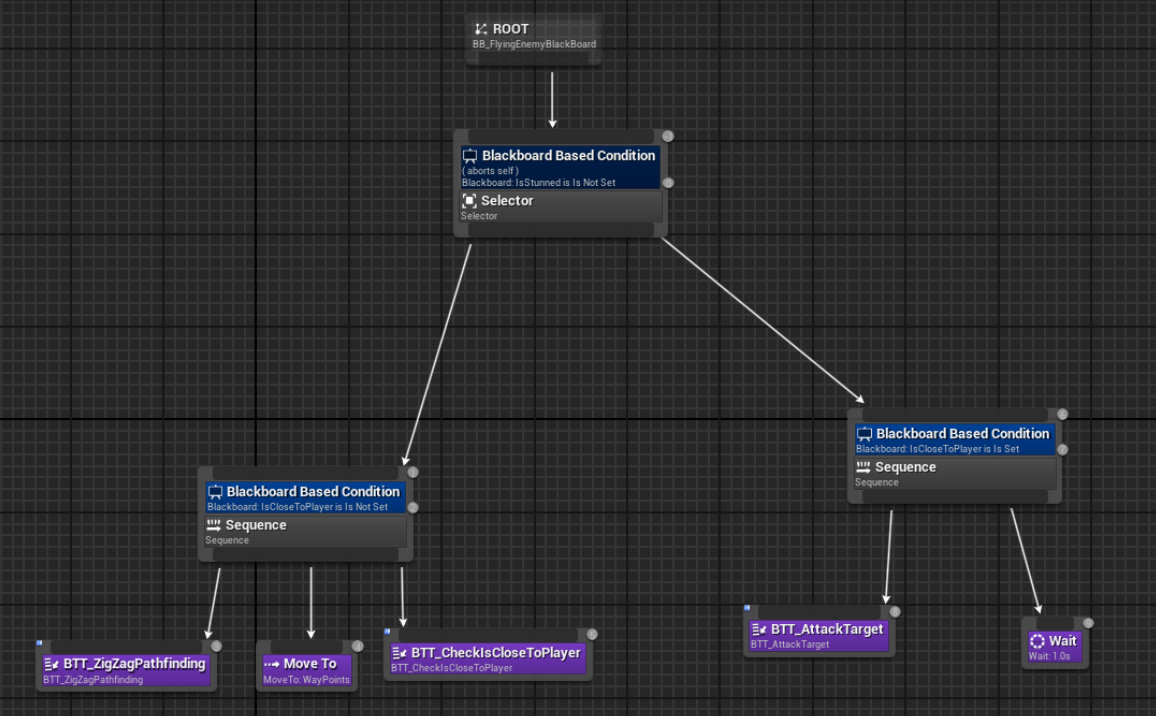Click bottom output pin of left Sequence node
The height and width of the screenshot is (716, 1156).
click(x=305, y=555)
